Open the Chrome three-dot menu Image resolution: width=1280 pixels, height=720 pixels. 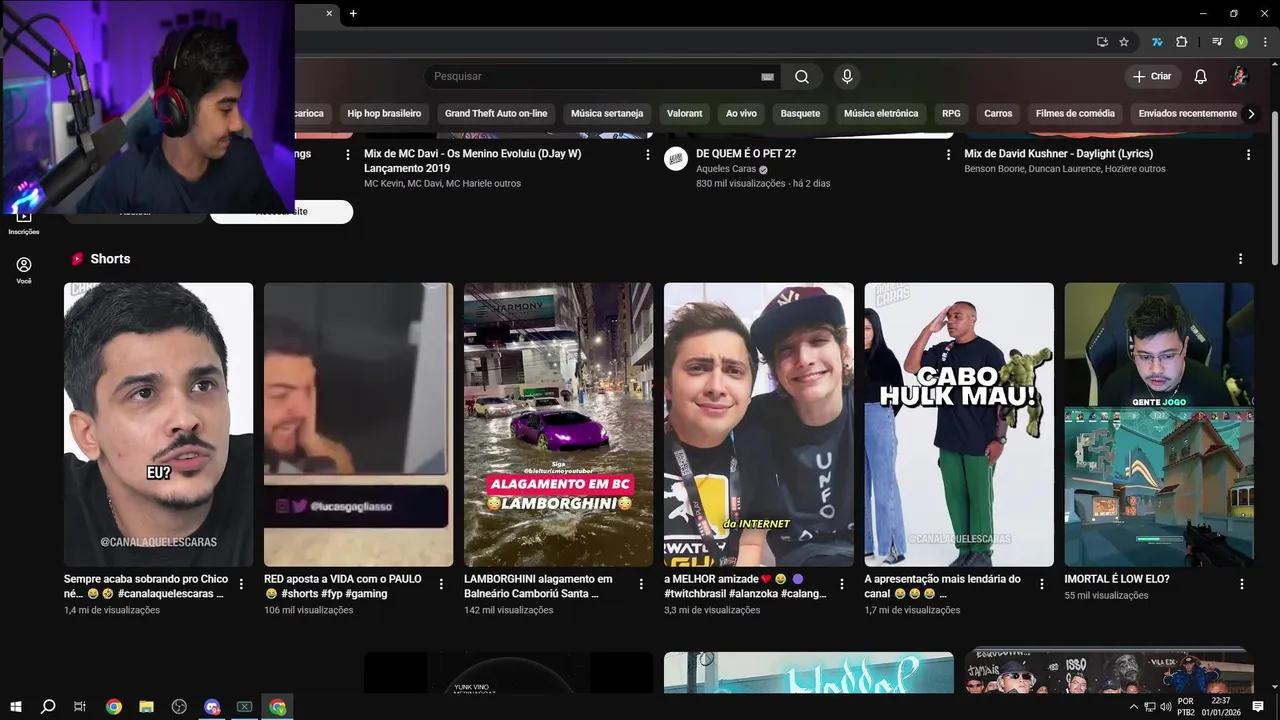click(x=1263, y=42)
